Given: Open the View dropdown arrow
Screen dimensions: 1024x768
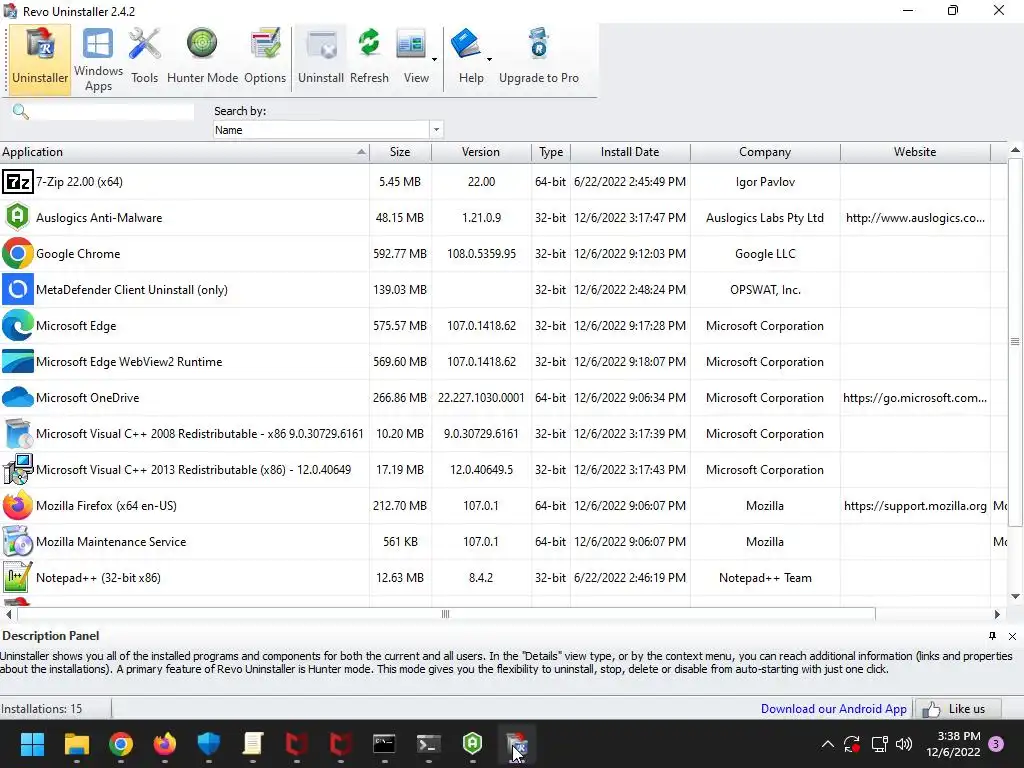Looking at the screenshot, I should [434, 60].
